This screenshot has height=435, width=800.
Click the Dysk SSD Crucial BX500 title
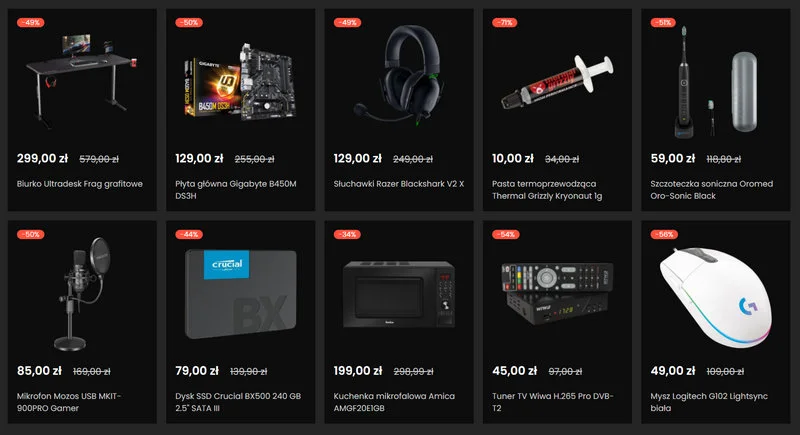[238, 402]
